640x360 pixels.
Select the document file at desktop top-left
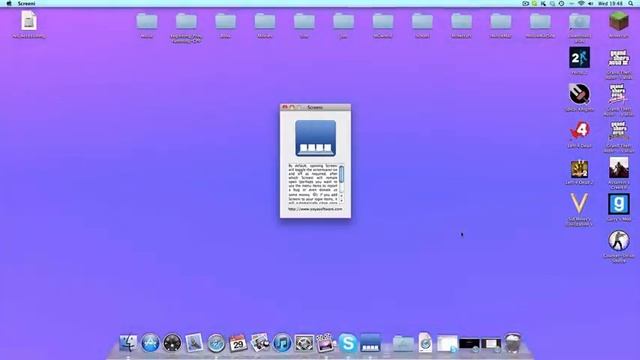(x=29, y=21)
